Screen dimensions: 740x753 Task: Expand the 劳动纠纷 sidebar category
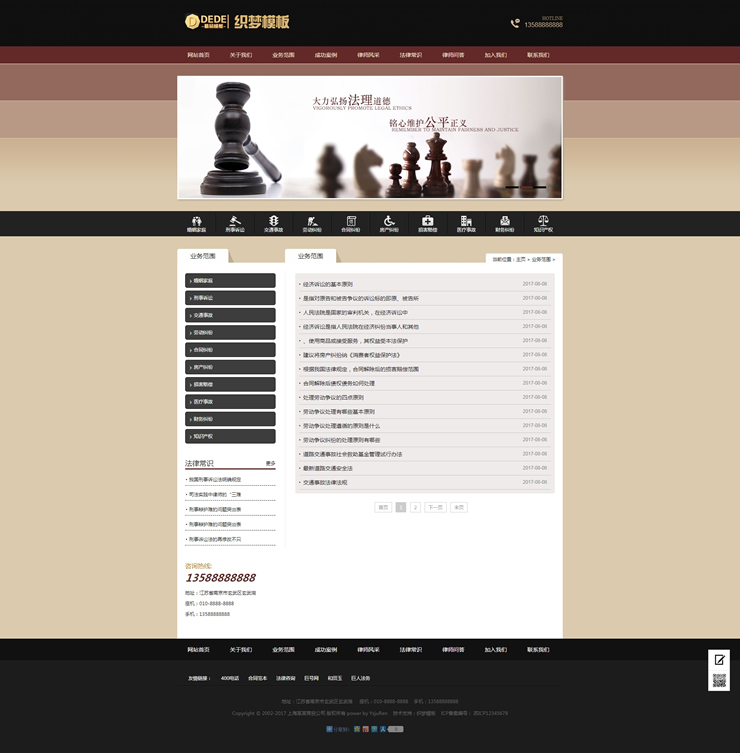[x=230, y=333]
